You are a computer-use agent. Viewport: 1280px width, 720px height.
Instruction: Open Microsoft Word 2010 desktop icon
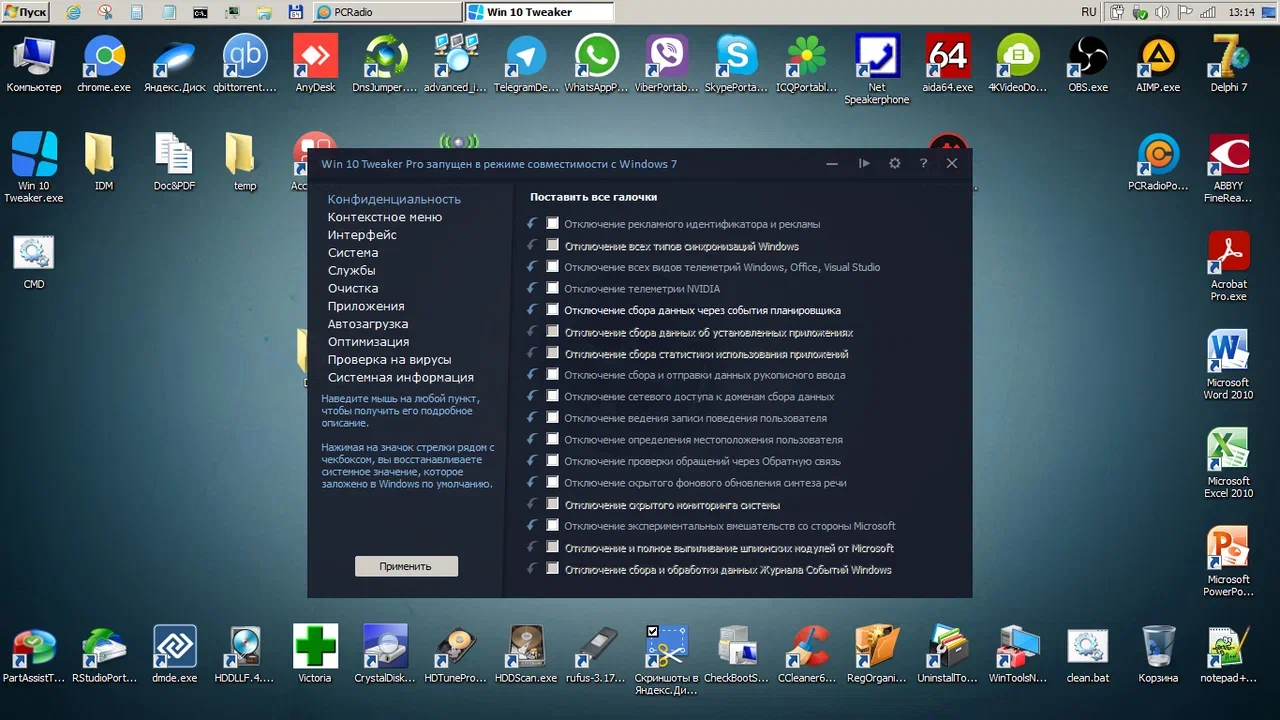click(x=1228, y=364)
